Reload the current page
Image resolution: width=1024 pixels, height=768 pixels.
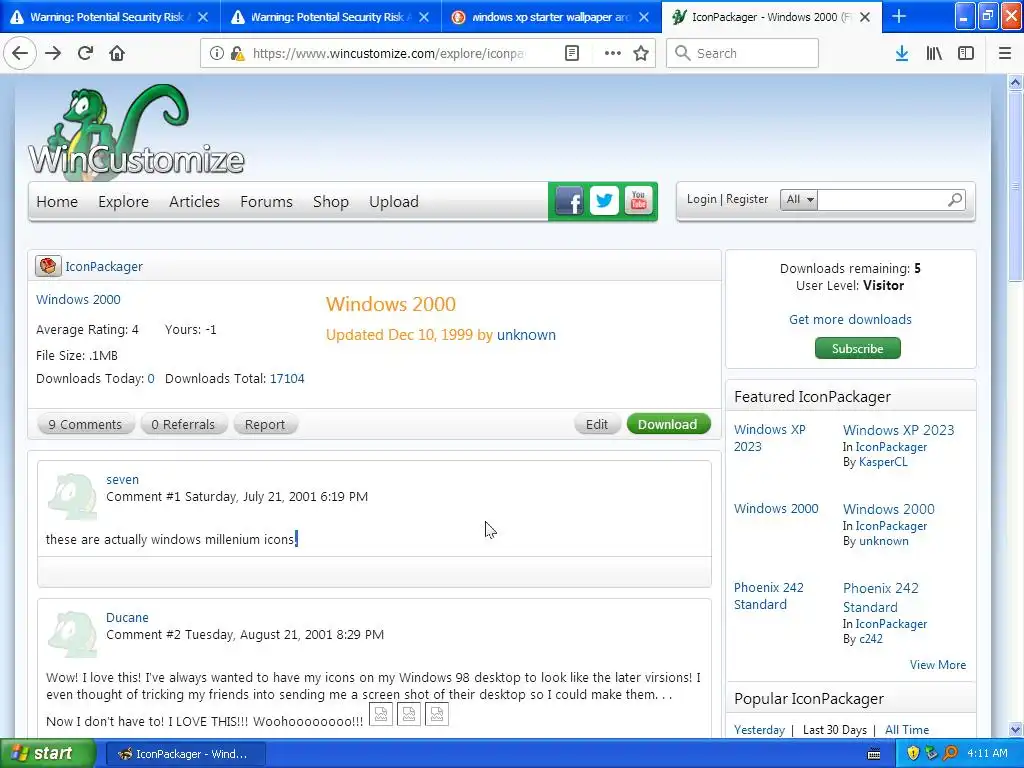[x=85, y=53]
